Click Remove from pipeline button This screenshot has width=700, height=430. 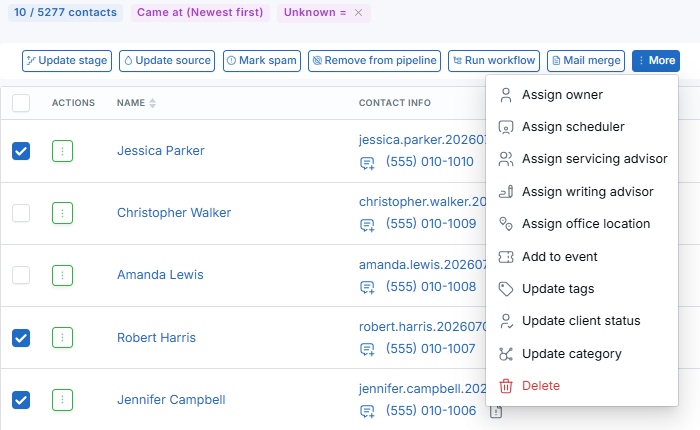pyautogui.click(x=375, y=61)
